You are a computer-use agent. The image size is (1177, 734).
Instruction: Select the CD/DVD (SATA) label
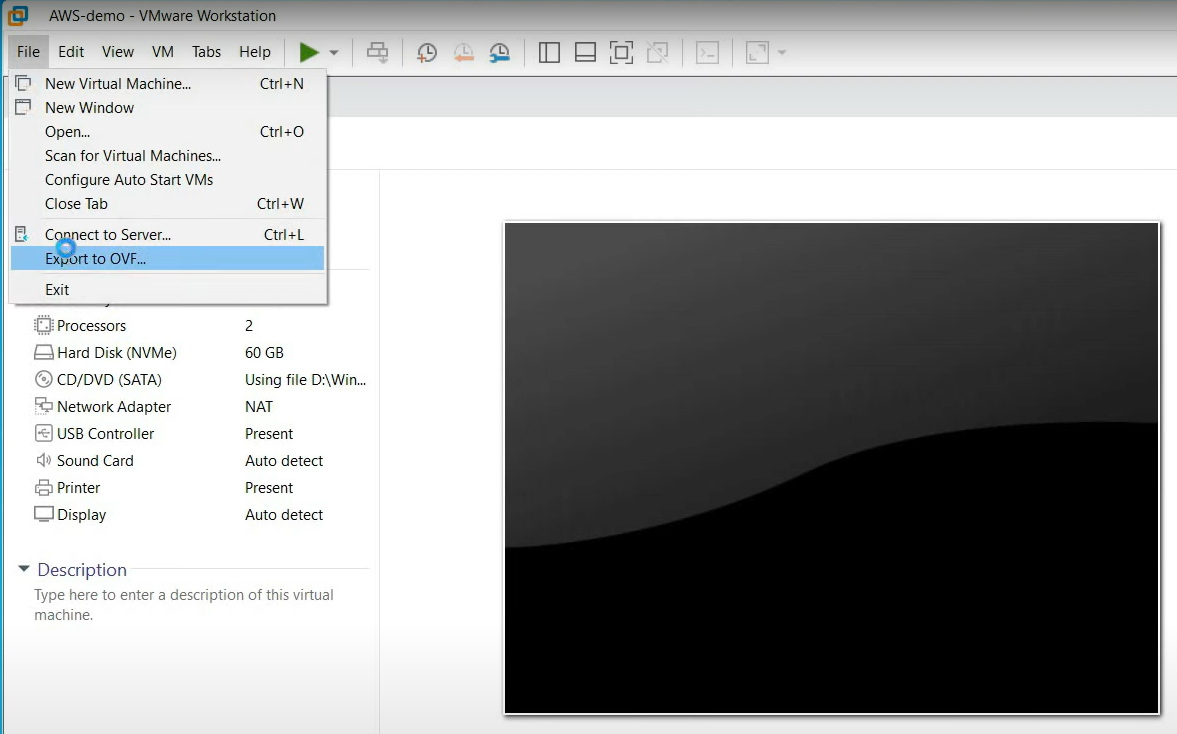(110, 380)
